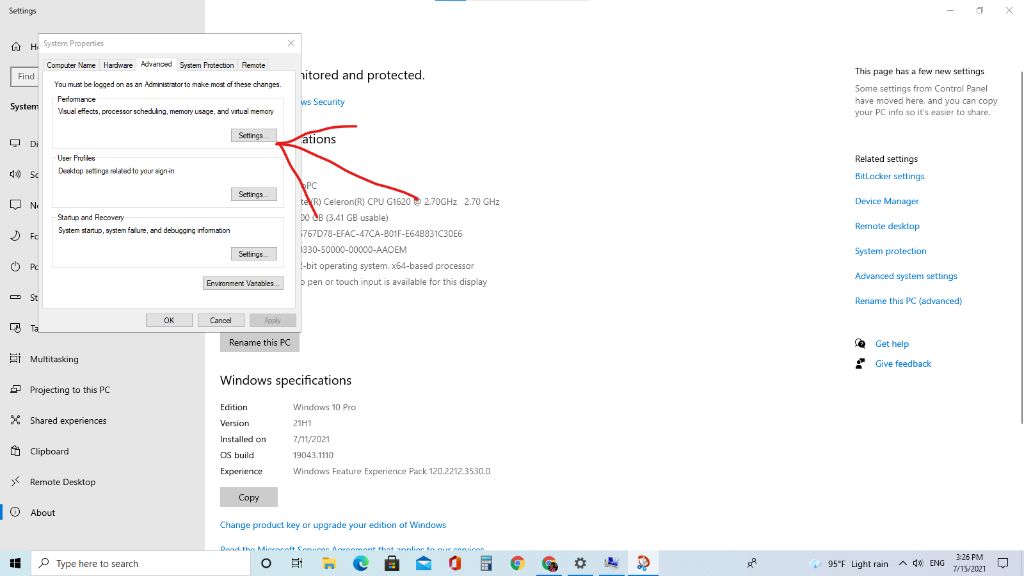Open Settings gear on taskbar
Image resolution: width=1024 pixels, height=576 pixels.
pyautogui.click(x=580, y=563)
